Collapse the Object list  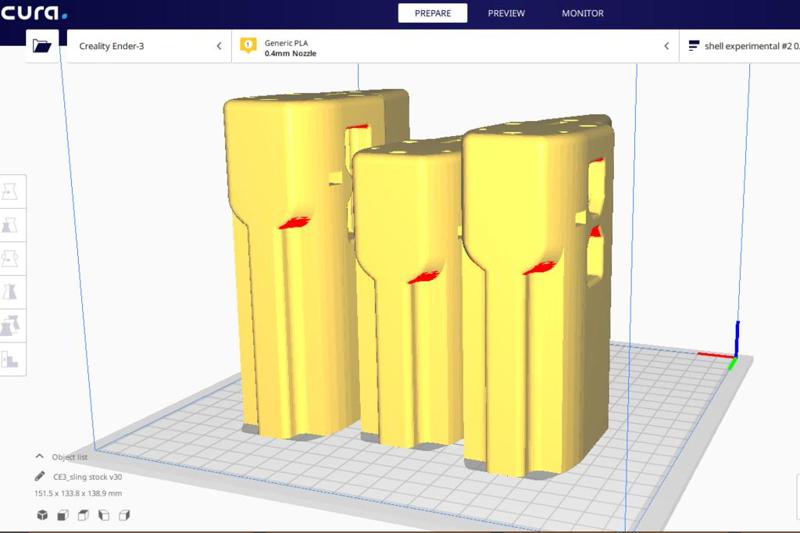pos(61,456)
